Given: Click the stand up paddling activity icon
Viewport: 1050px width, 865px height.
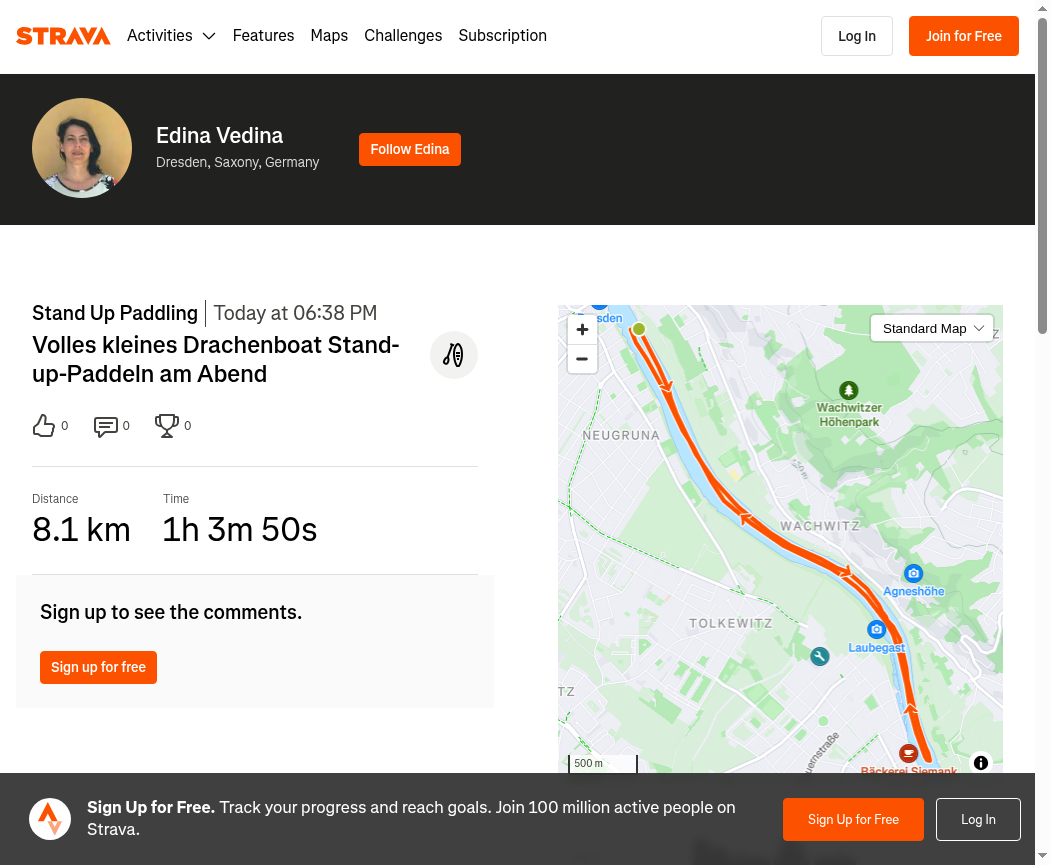Looking at the screenshot, I should 453,355.
